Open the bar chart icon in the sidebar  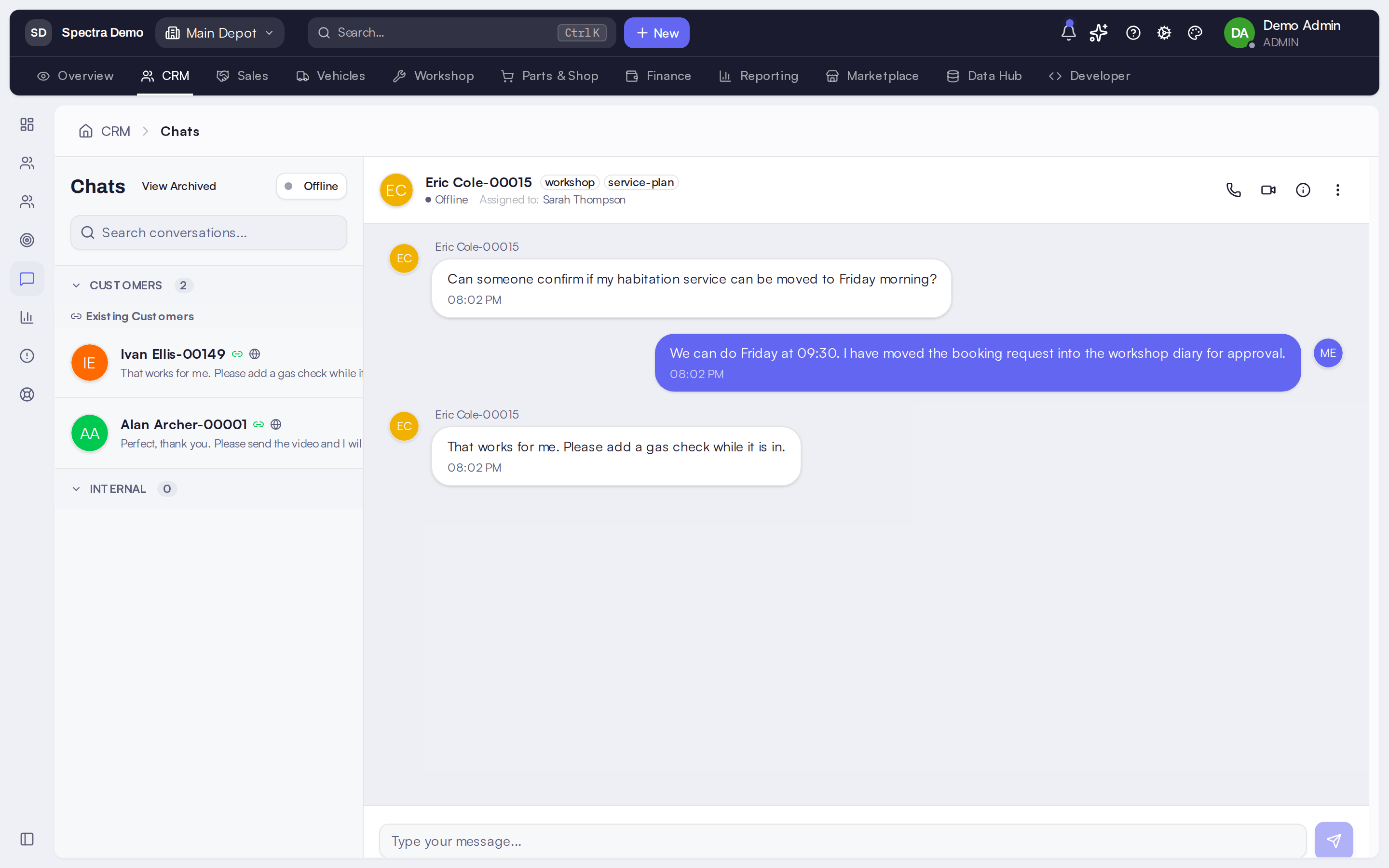27,317
